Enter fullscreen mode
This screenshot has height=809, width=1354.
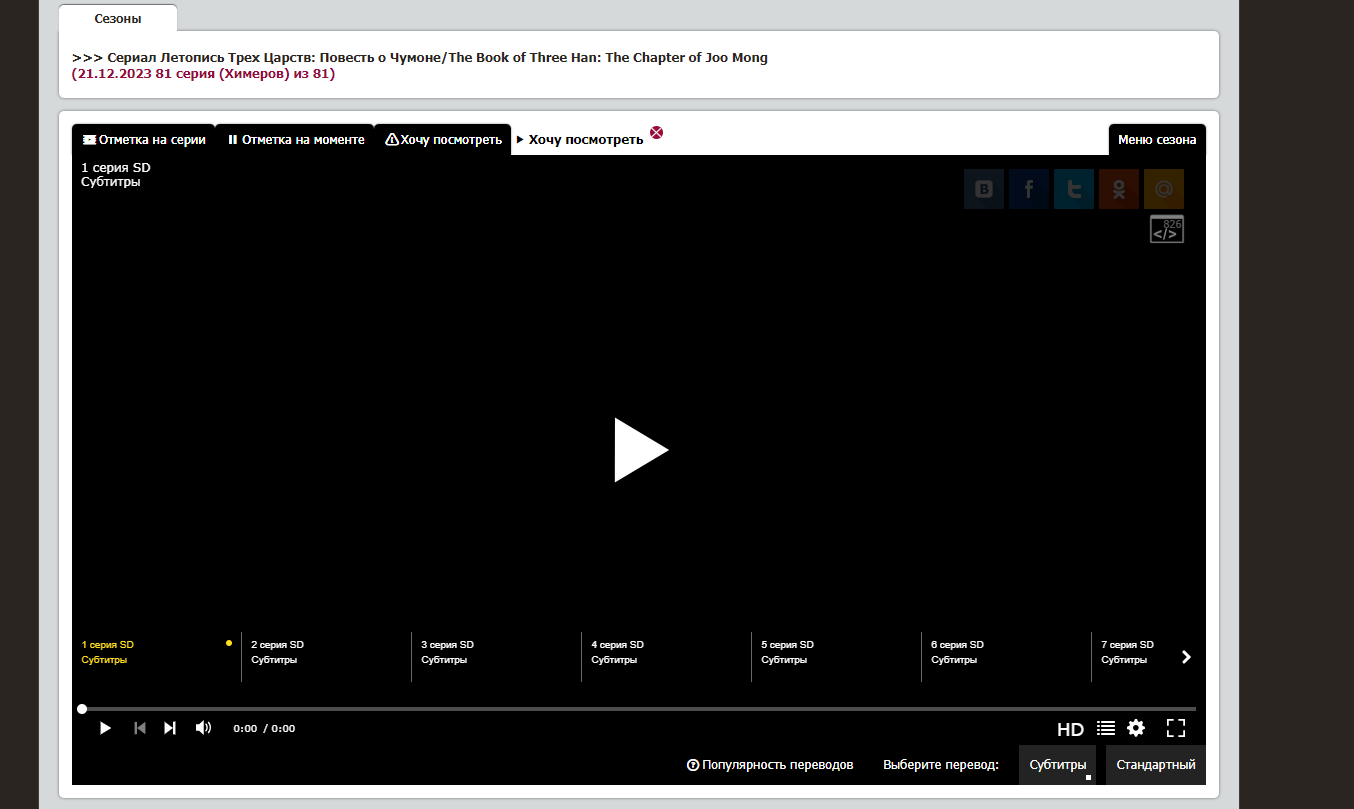pyautogui.click(x=1176, y=728)
